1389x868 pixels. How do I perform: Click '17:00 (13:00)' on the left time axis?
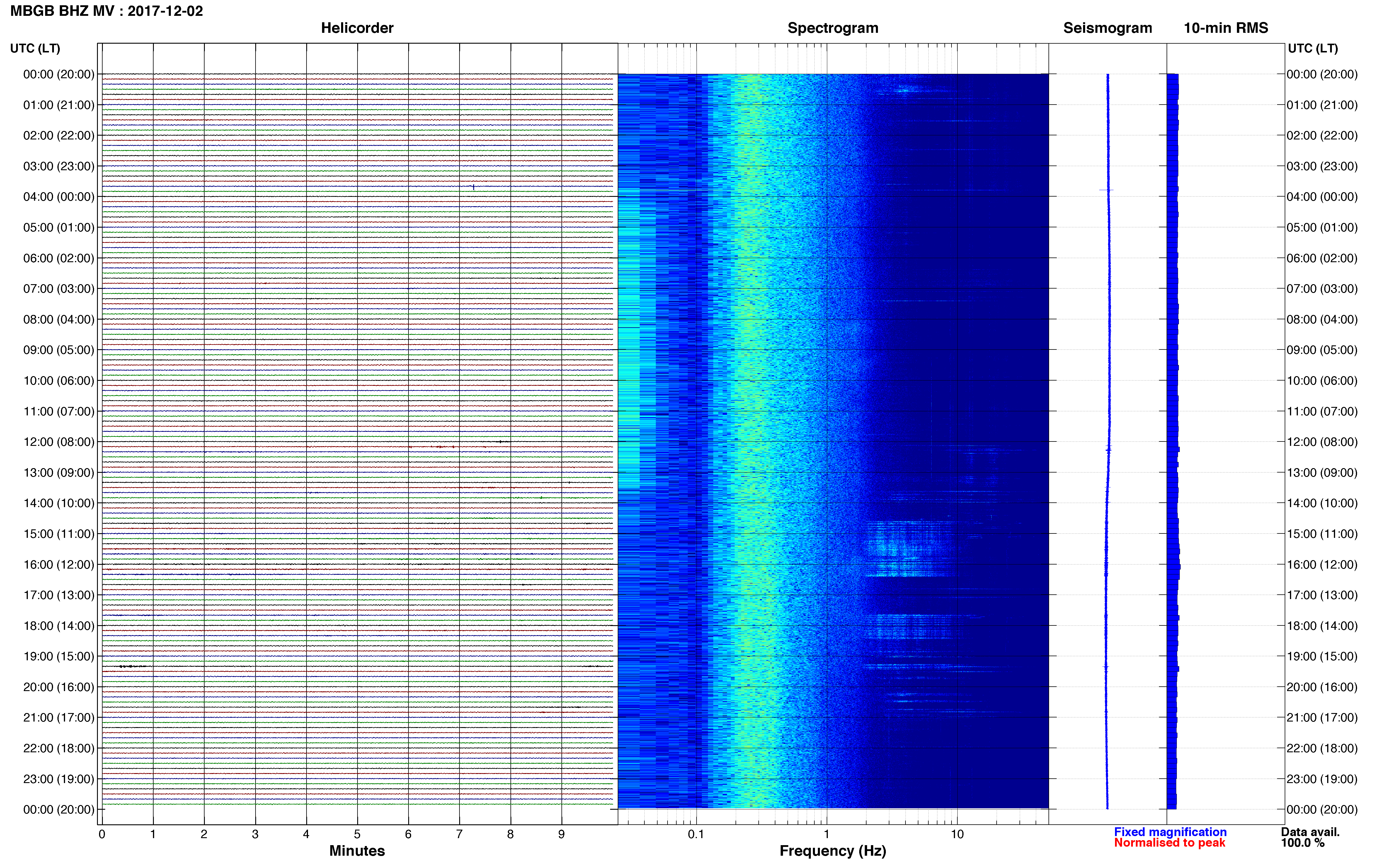tap(59, 595)
